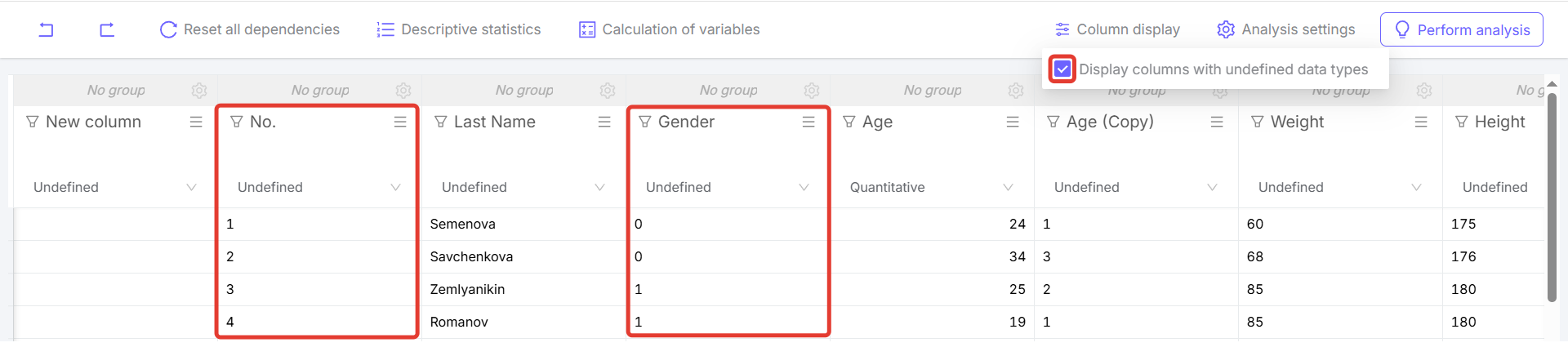Image resolution: width=1568 pixels, height=356 pixels.
Task: Open group settings gear above Last Name column
Action: click(608, 90)
